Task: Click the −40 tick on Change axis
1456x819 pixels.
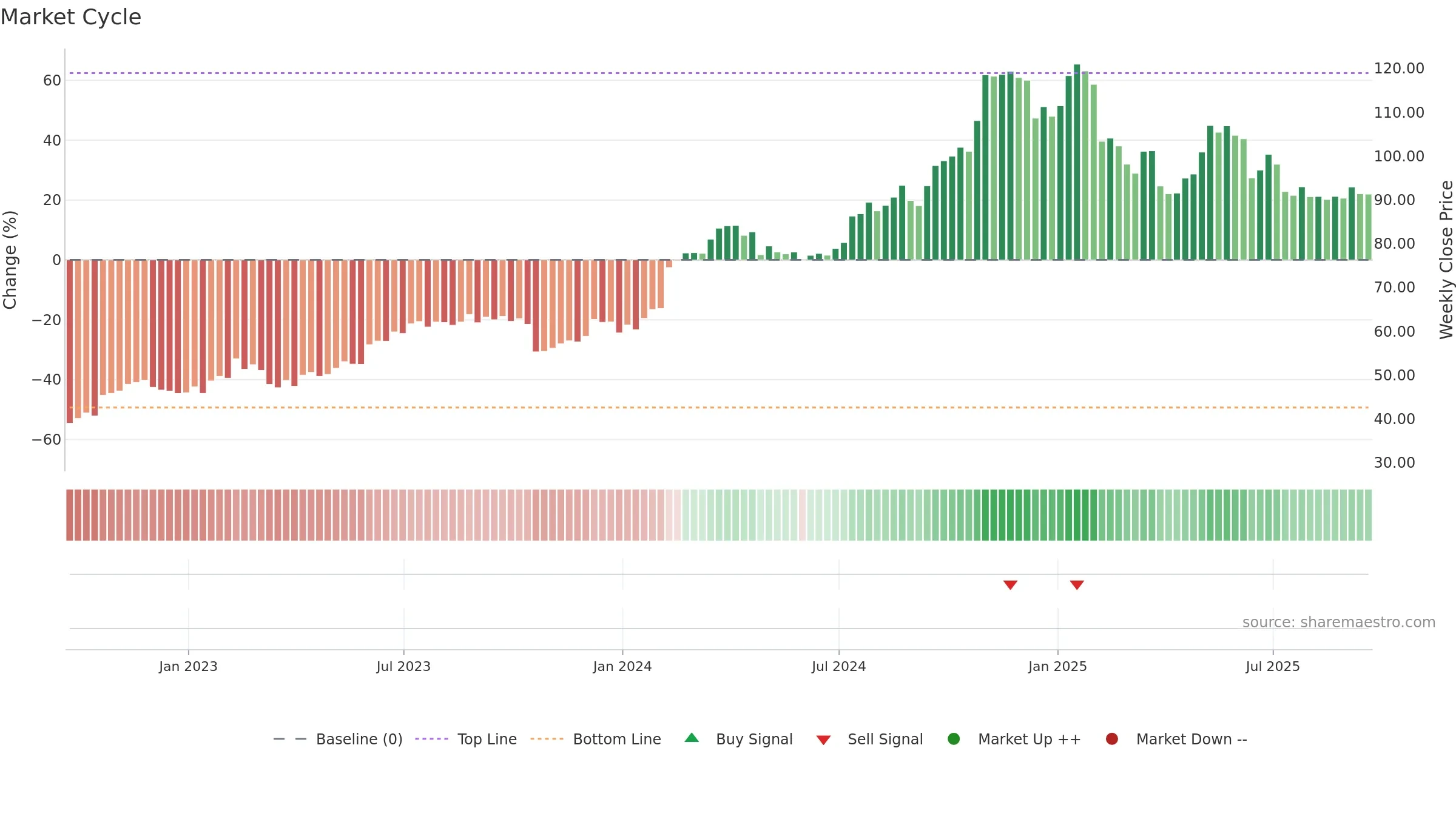Action: pyautogui.click(x=47, y=380)
